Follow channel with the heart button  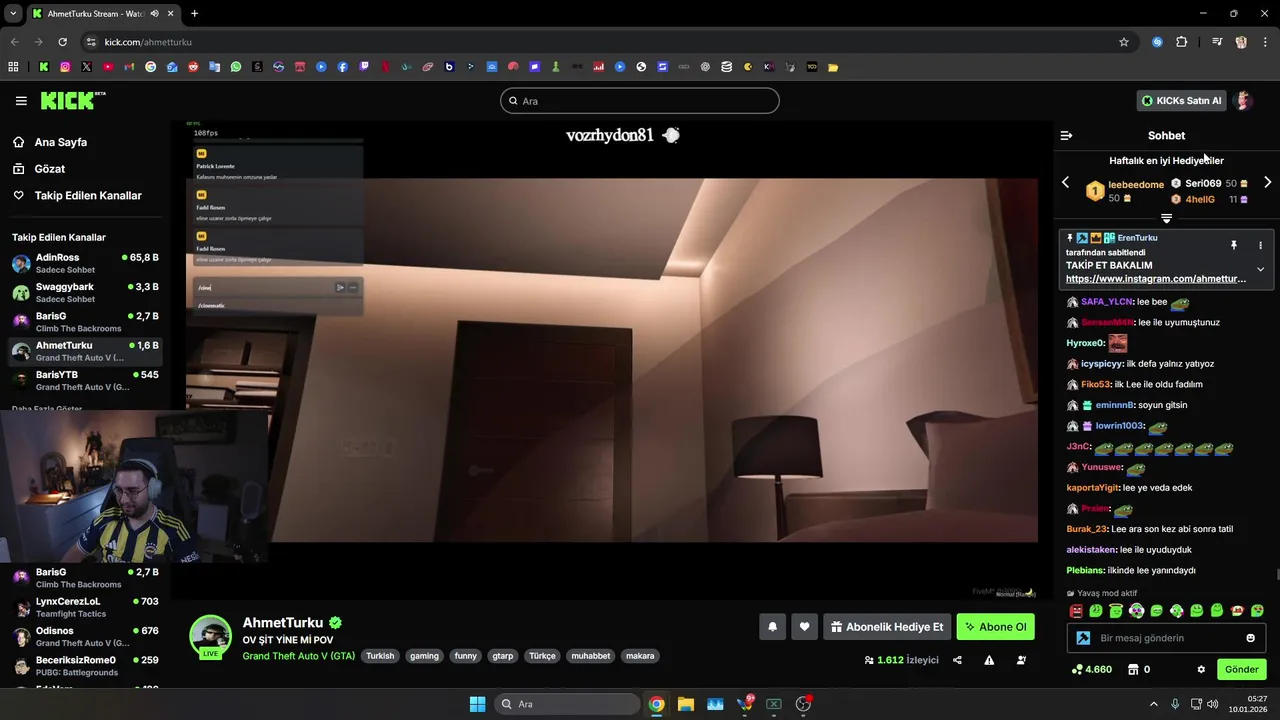[804, 627]
